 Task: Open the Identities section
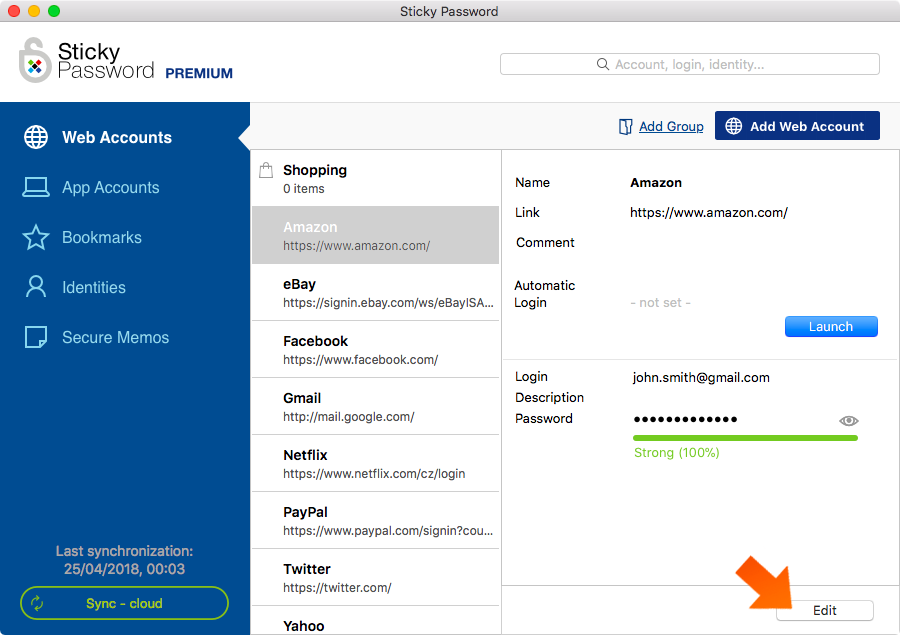point(125,287)
